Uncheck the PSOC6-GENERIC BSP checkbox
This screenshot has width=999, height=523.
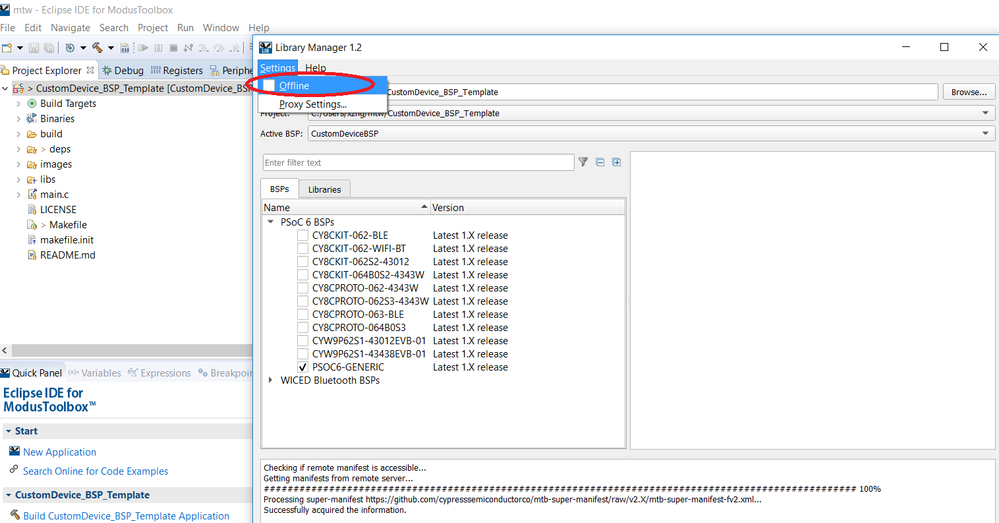(303, 367)
